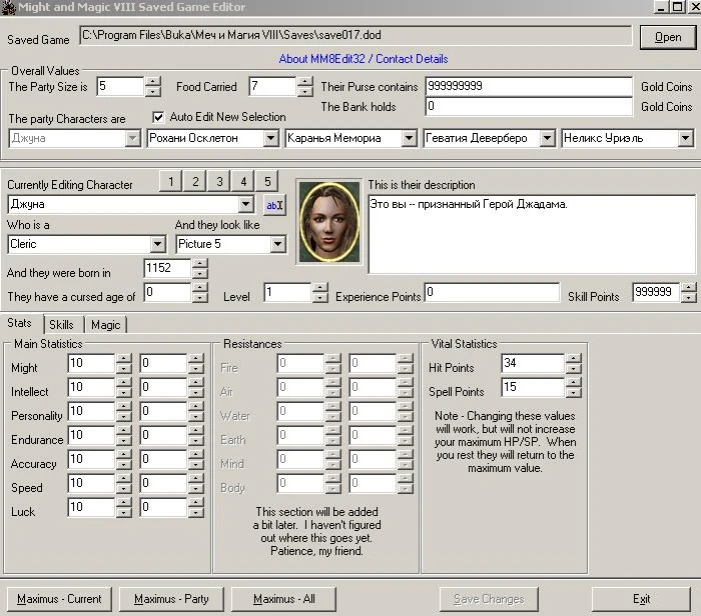This screenshot has width=701, height=616.
Task: Click the Open saved game button
Action: 668,38
